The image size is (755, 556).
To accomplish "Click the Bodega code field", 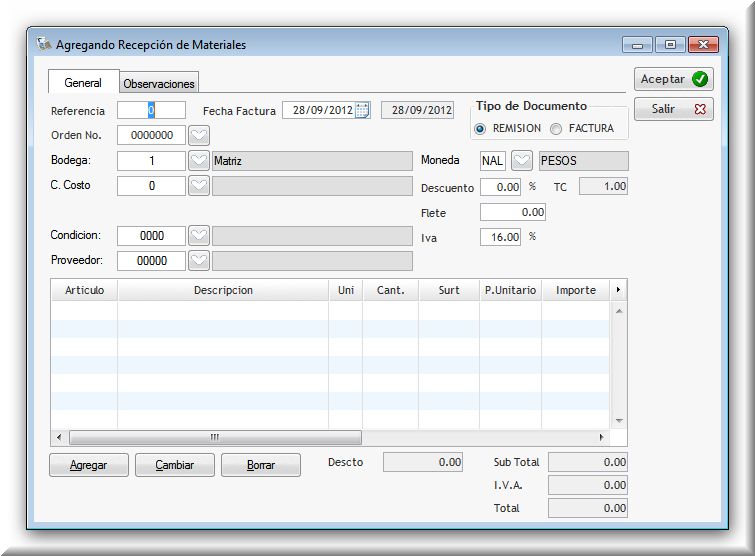I will (151, 161).
